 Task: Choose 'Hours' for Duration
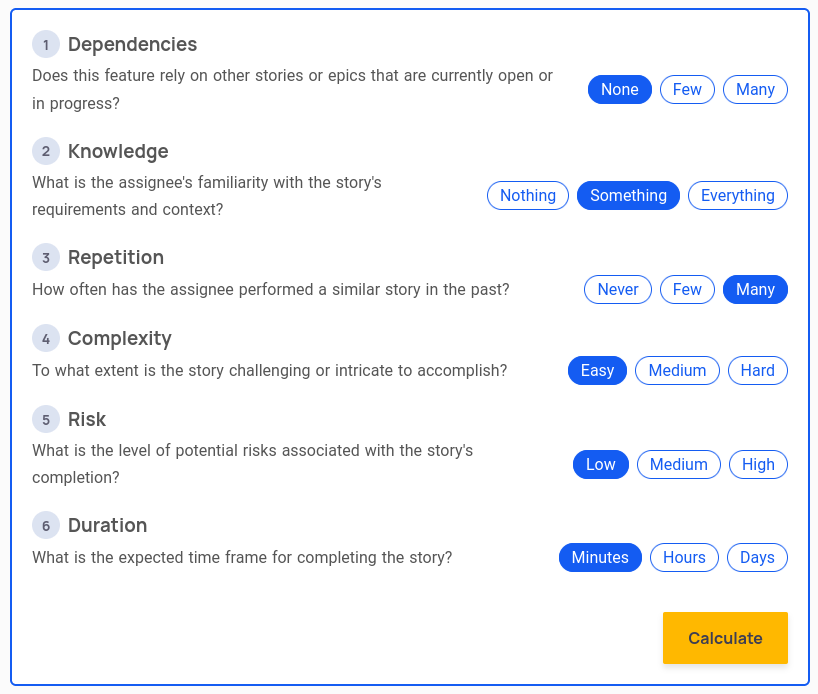684,558
